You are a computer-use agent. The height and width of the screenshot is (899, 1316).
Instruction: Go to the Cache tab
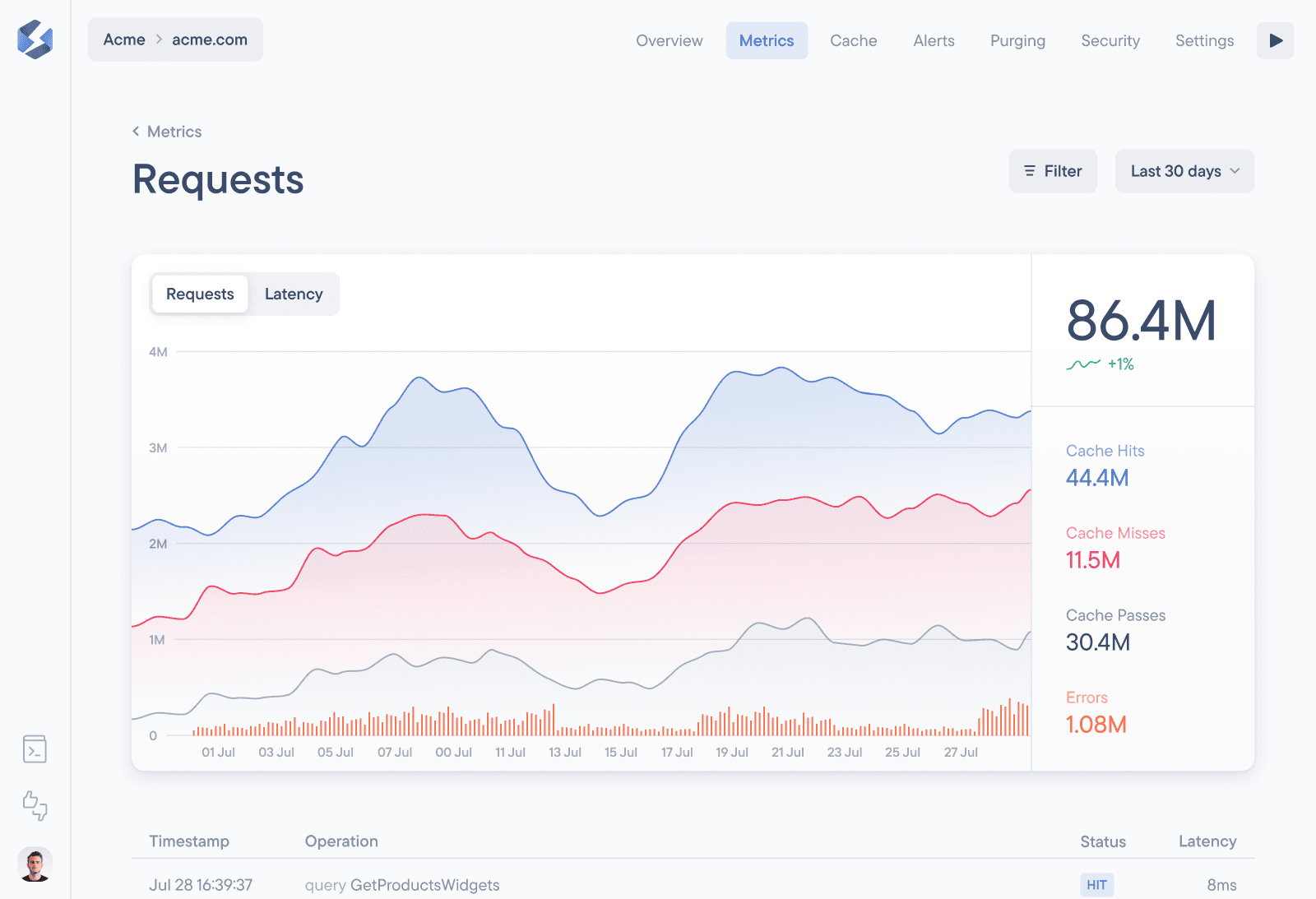853,41
